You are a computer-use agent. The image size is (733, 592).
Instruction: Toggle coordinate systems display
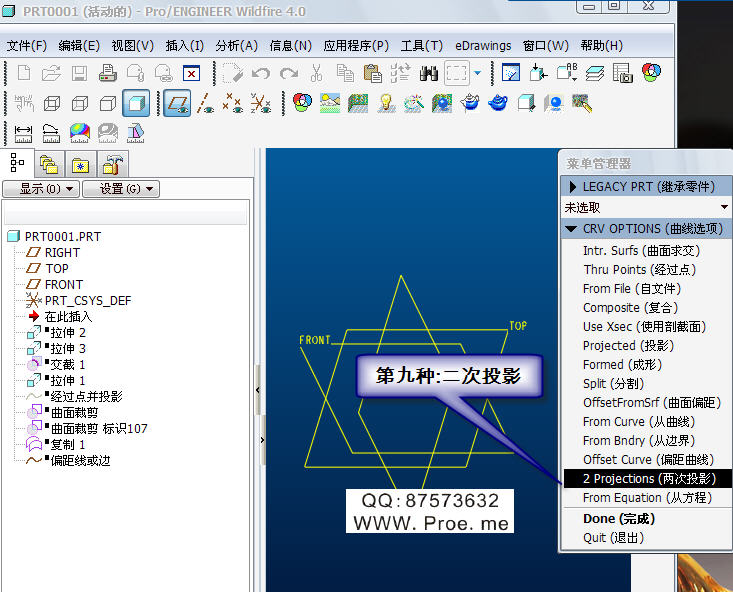(260, 103)
